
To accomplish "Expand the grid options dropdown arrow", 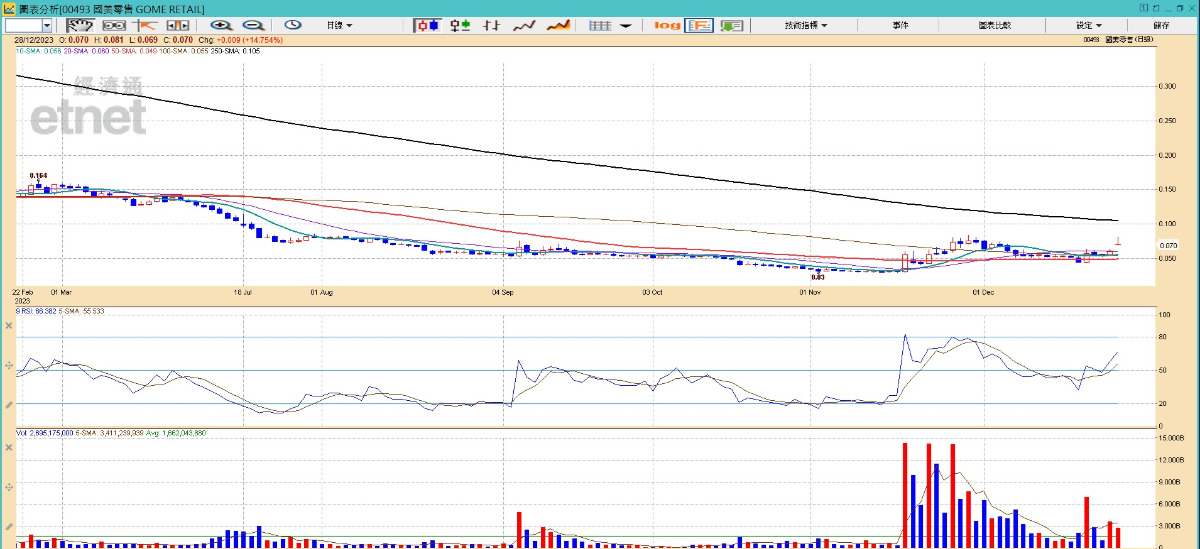I will [x=625, y=24].
